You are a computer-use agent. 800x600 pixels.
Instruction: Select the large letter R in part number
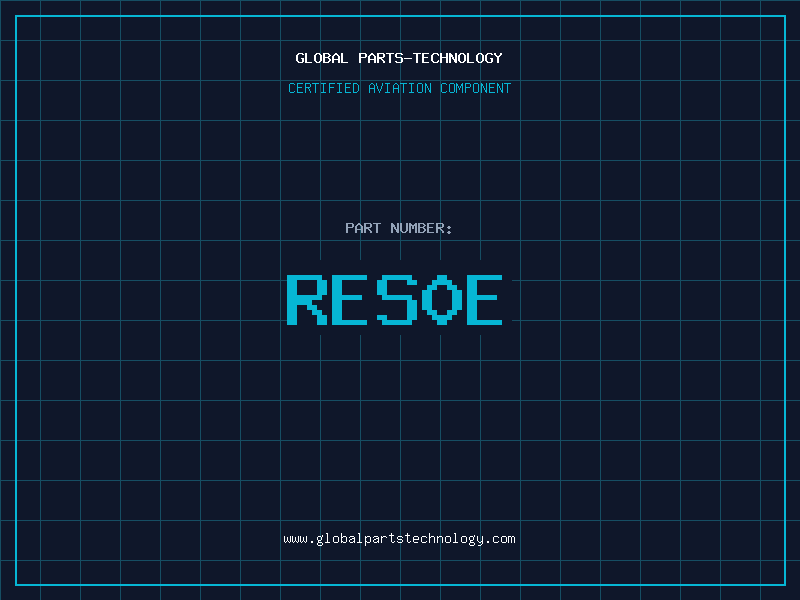point(308,300)
